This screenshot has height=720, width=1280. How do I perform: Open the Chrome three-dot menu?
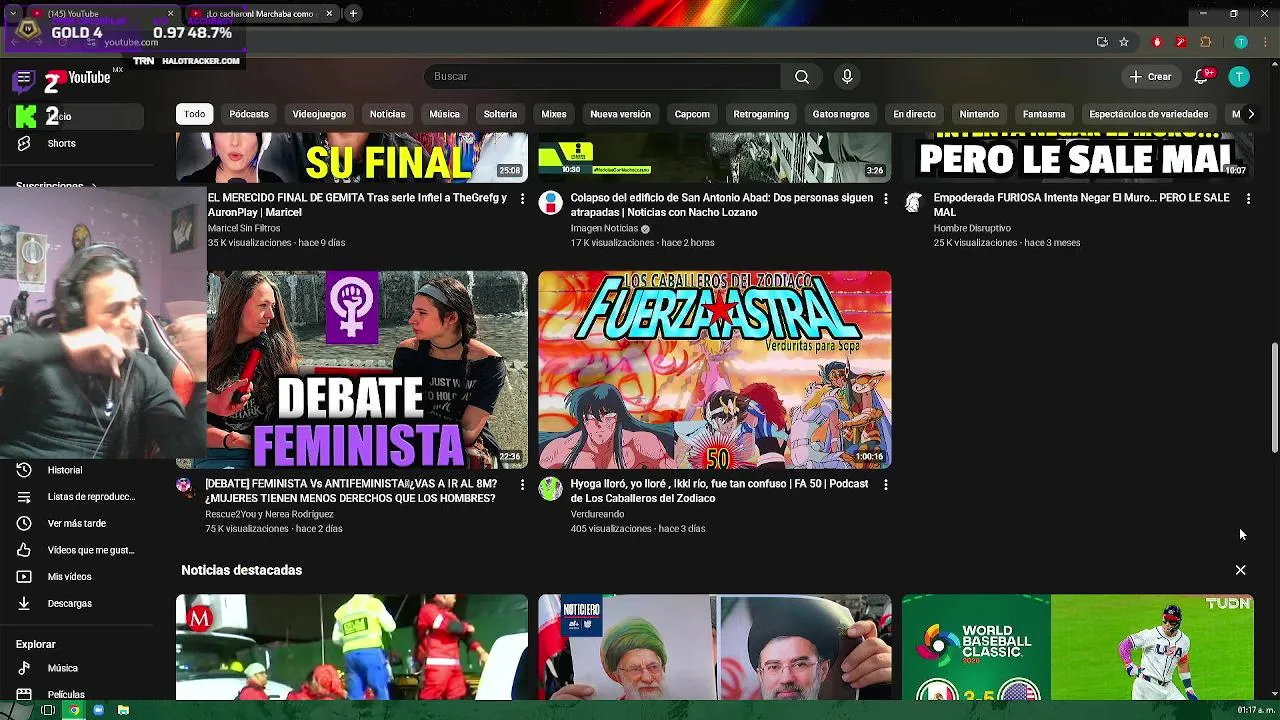pos(1263,42)
